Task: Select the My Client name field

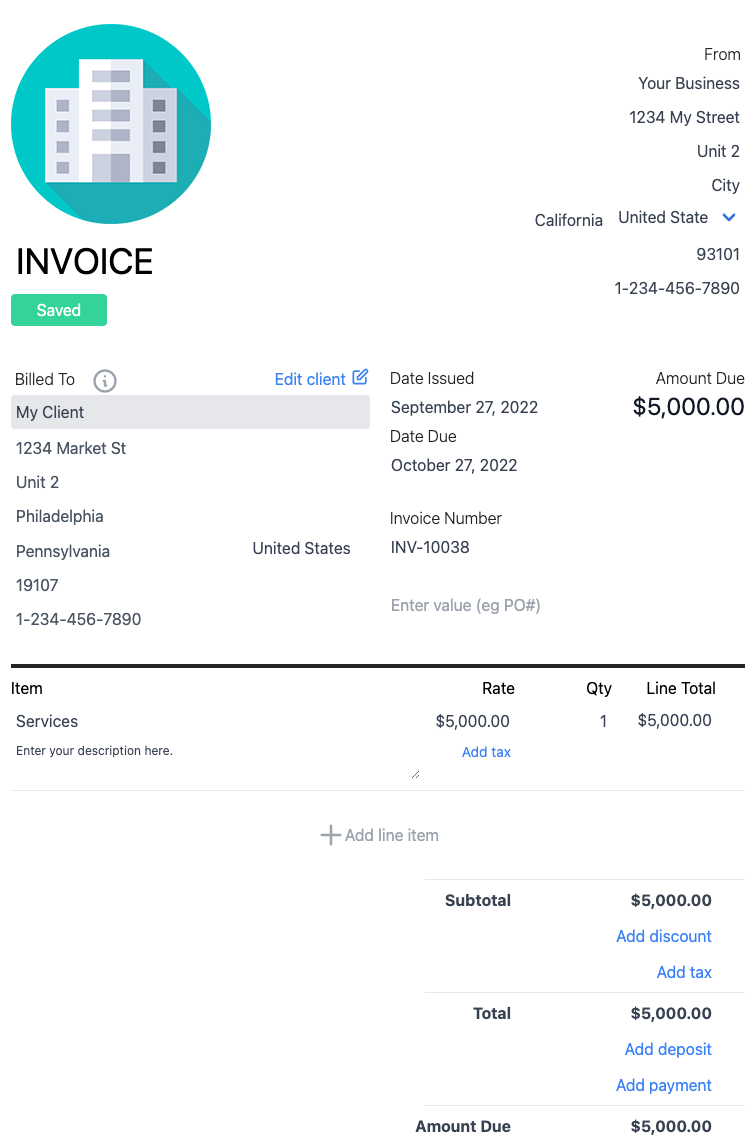Action: tap(190, 412)
